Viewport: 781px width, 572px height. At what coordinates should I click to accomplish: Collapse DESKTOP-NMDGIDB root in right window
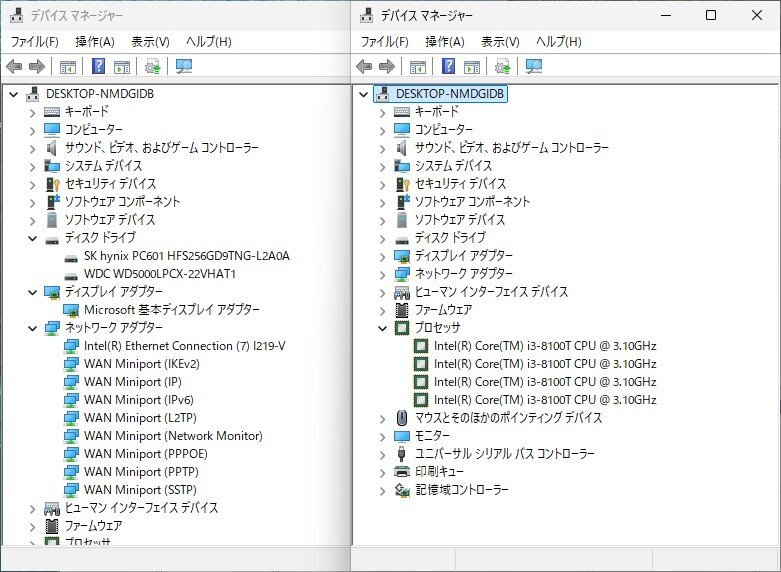tap(364, 94)
